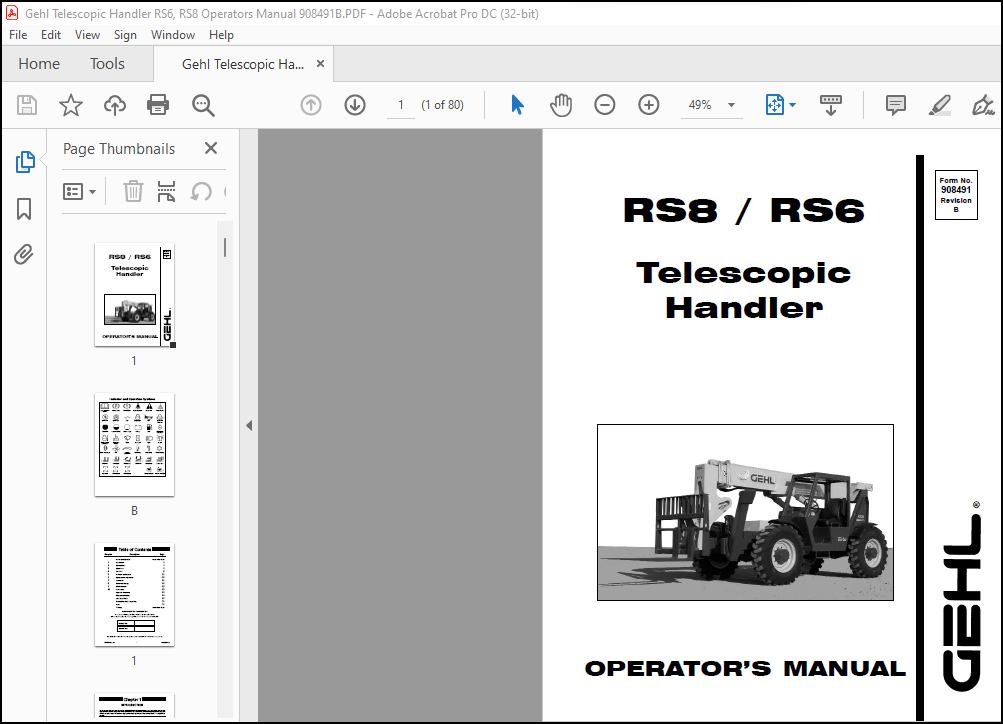
Task: Open the Find text magnifier tool
Action: tap(203, 105)
